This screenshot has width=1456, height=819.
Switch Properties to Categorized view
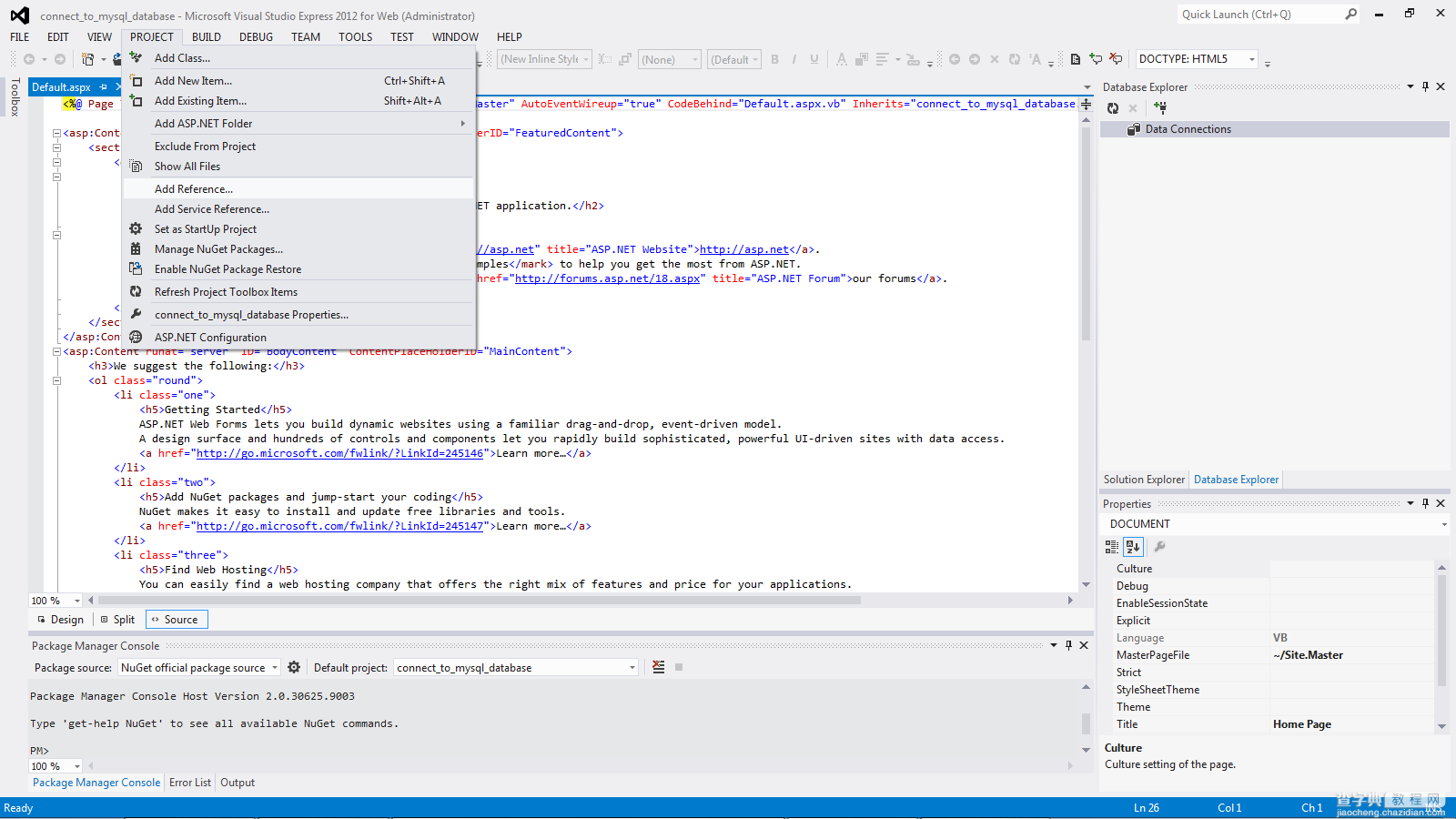pos(1112,547)
